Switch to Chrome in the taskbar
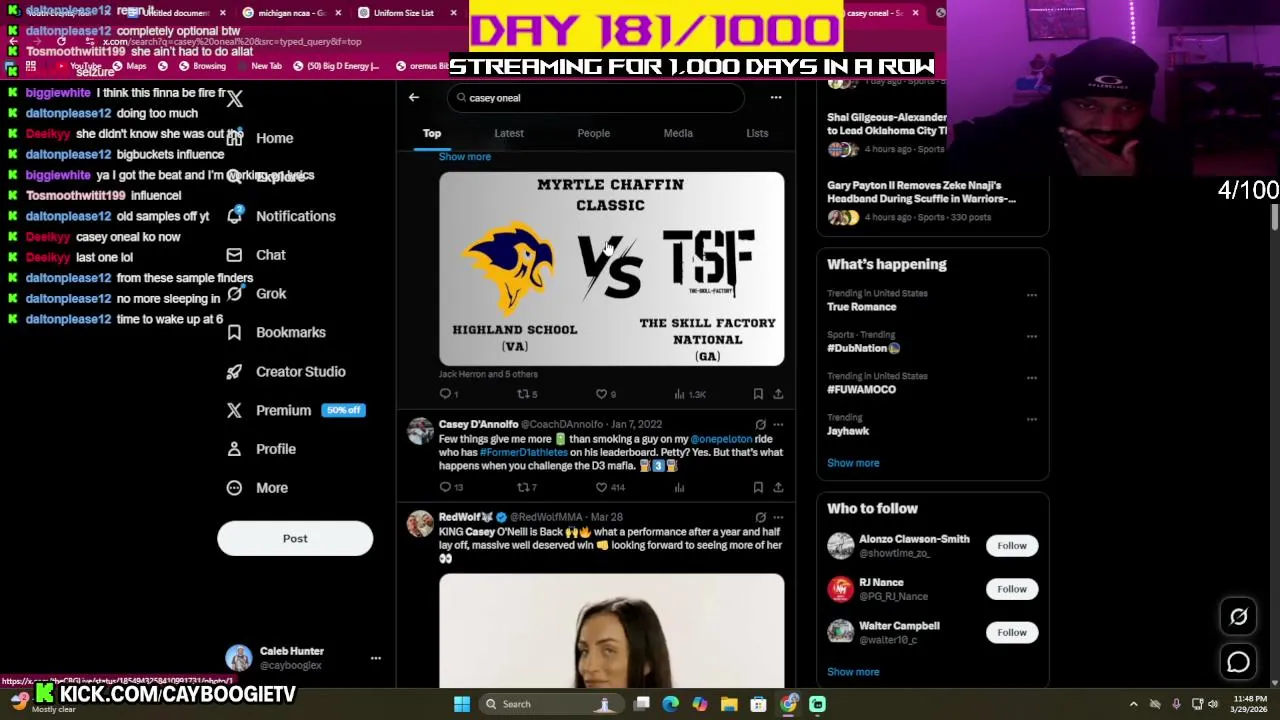1280x720 pixels. pos(788,704)
